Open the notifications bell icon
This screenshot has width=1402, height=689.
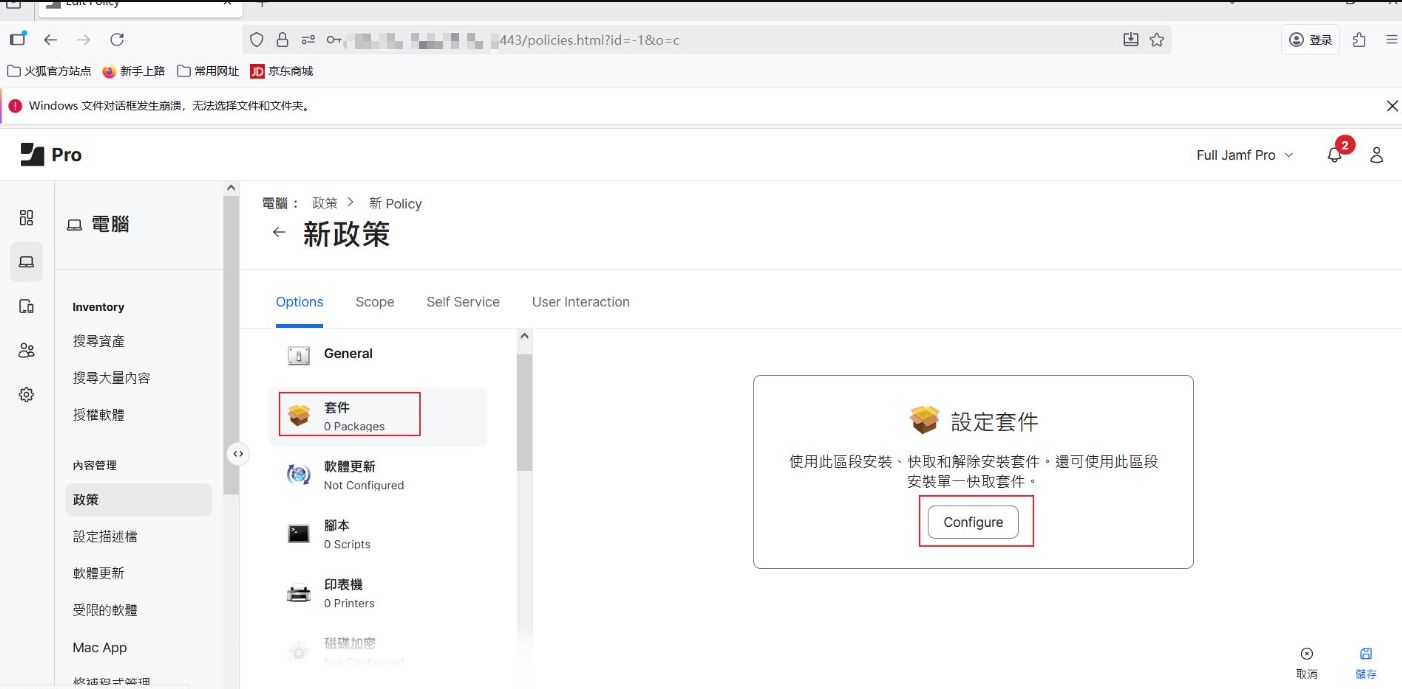click(x=1334, y=155)
